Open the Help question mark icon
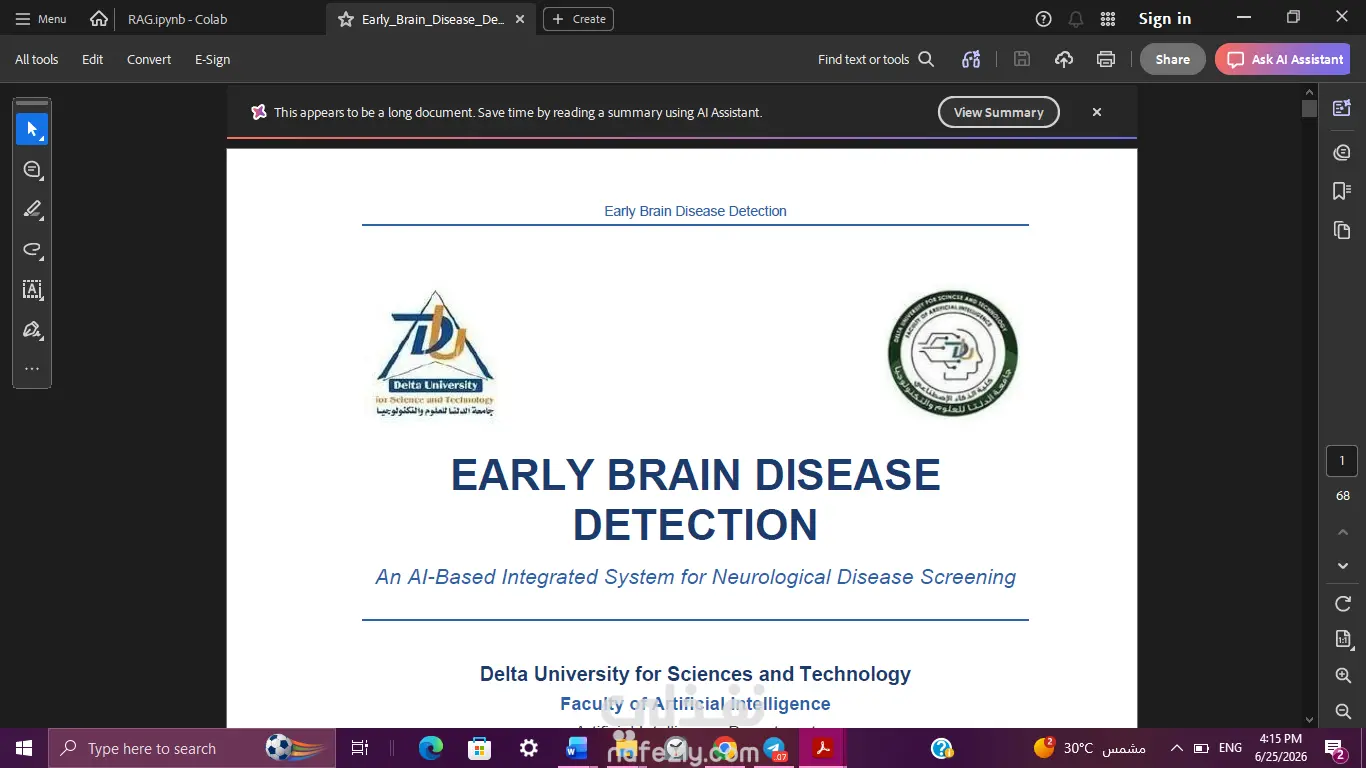Viewport: 1366px width, 768px height. point(1043,19)
